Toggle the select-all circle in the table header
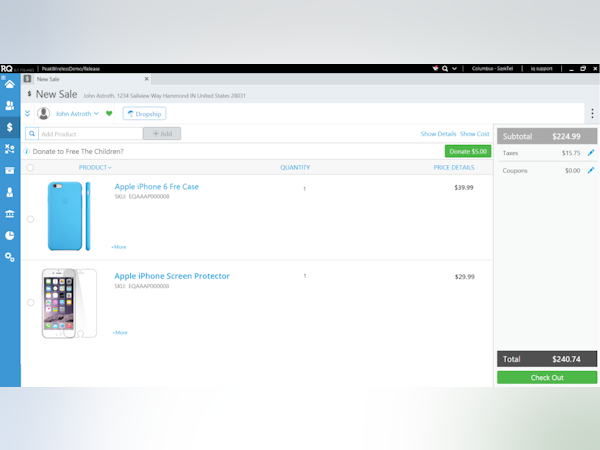This screenshot has width=600, height=450. (x=30, y=168)
